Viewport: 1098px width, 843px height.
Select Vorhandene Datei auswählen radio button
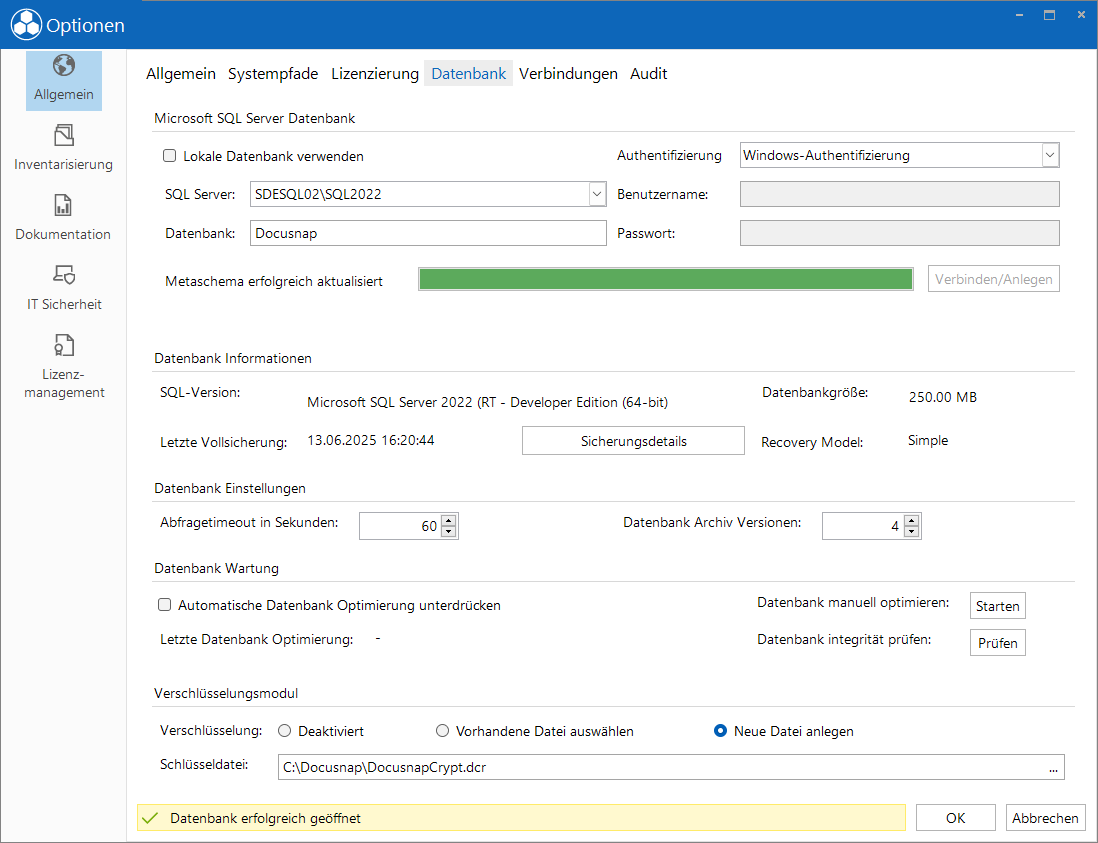(442, 731)
